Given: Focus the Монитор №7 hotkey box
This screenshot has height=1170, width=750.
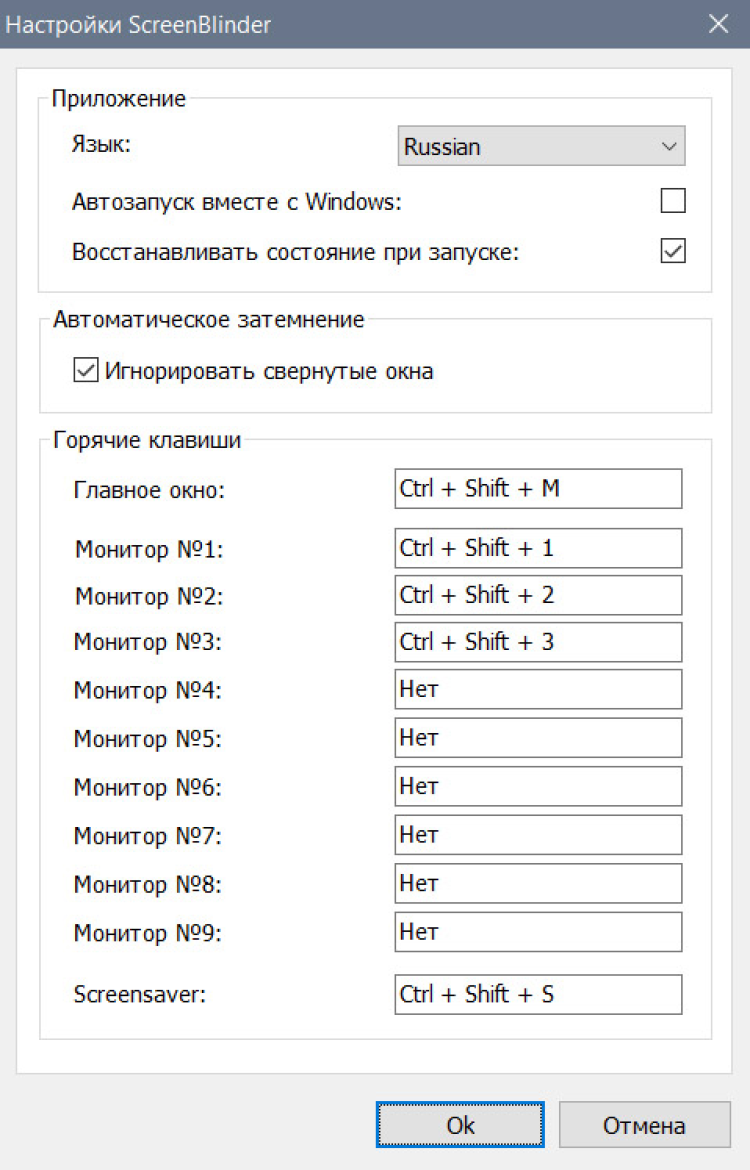Looking at the screenshot, I should point(538,834).
